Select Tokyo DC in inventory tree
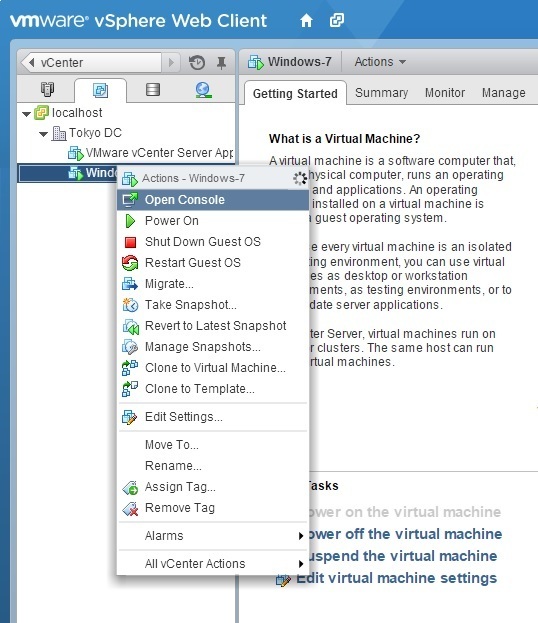This screenshot has width=538, height=623. pyautogui.click(x=95, y=133)
